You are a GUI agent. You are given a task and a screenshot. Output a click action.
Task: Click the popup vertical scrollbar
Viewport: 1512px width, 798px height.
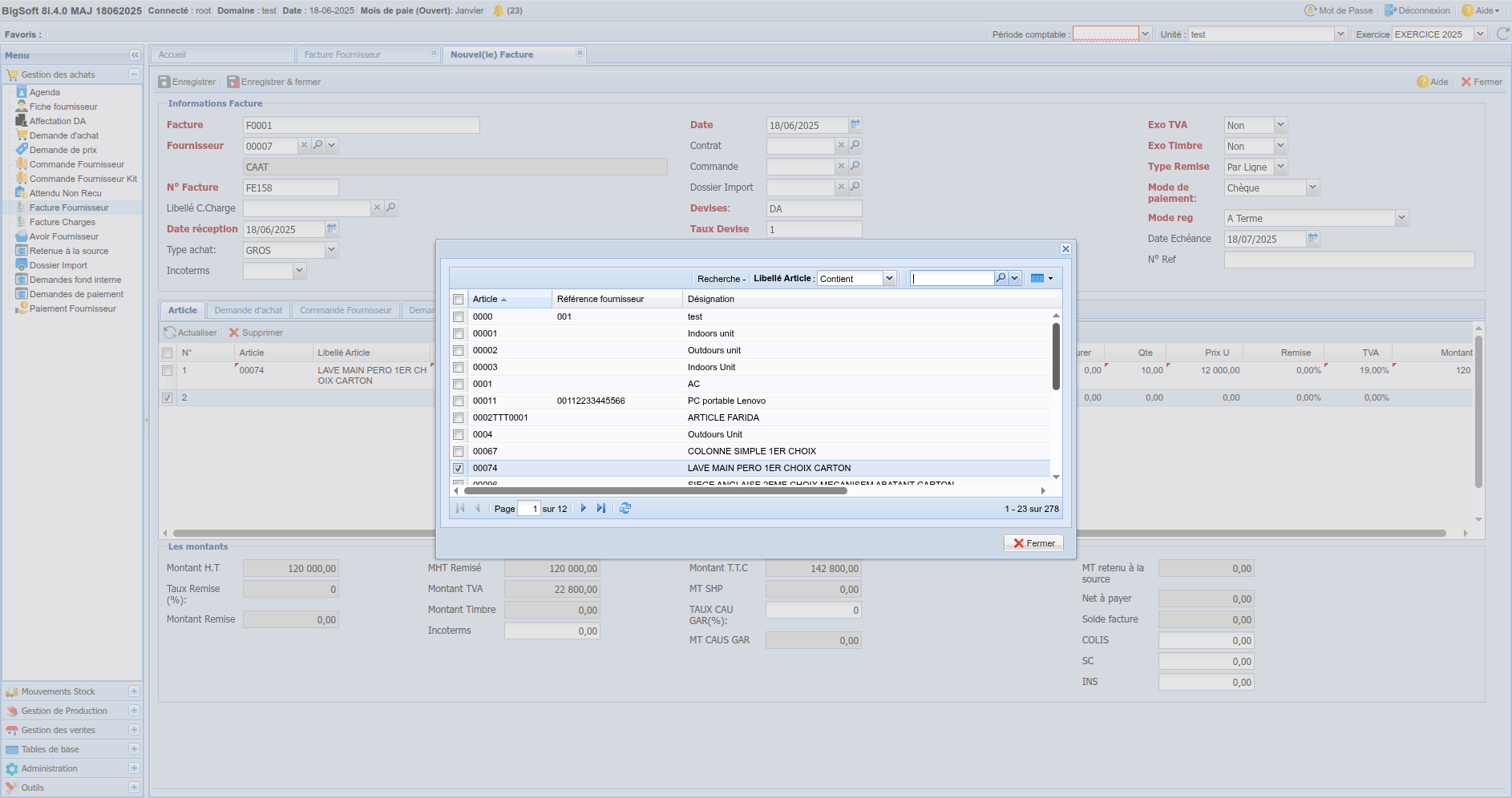[1056, 357]
